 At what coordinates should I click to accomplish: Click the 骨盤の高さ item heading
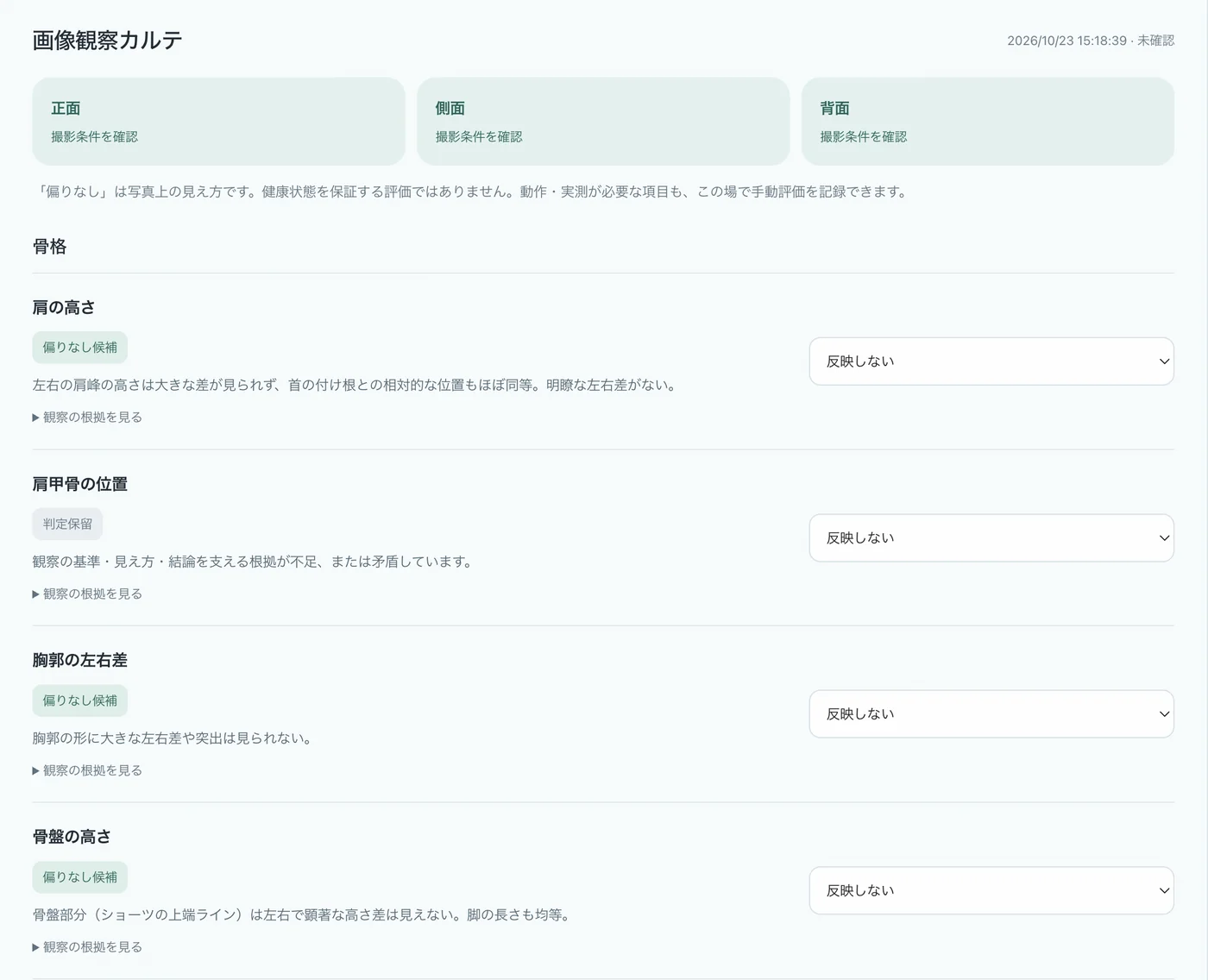tap(72, 838)
